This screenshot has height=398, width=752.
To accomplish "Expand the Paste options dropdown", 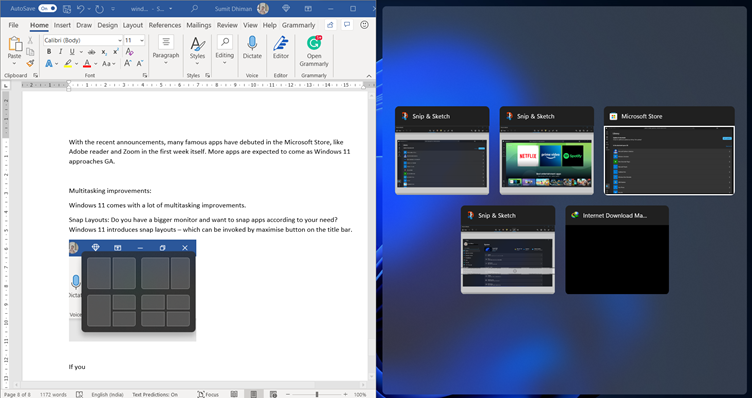I will click(x=14, y=63).
